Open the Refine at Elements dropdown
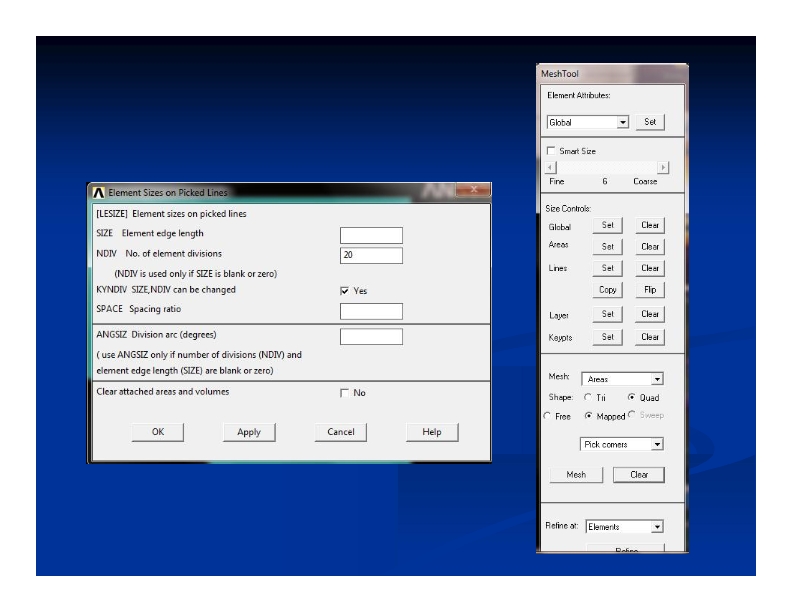This screenshot has height=612, width=792. (656, 526)
